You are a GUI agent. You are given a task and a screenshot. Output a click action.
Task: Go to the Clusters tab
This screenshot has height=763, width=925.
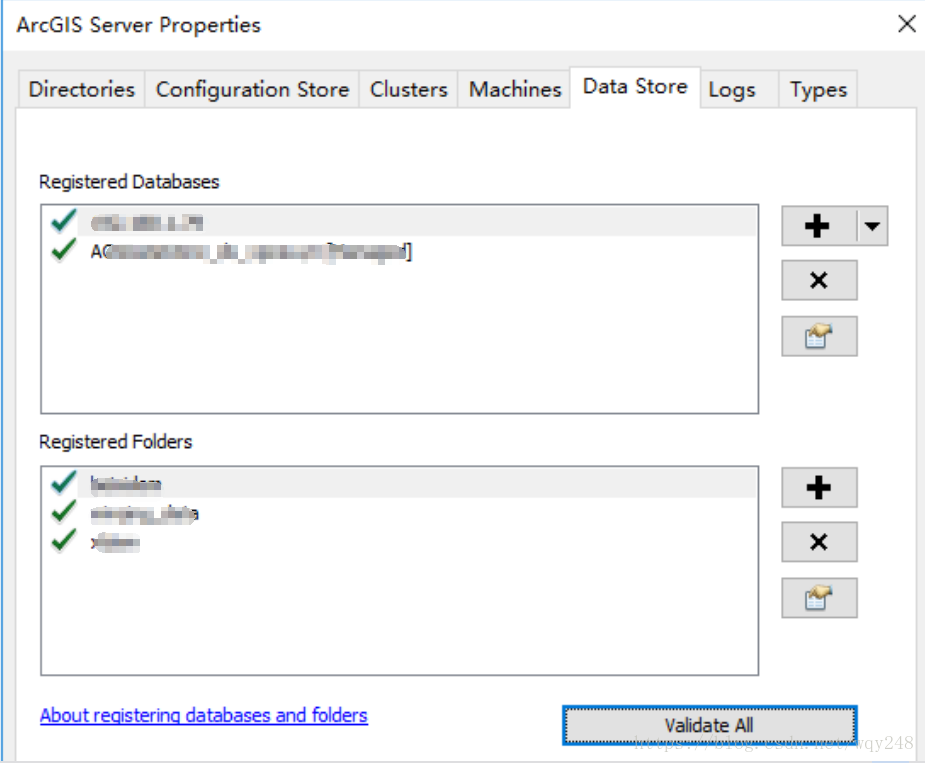point(408,90)
